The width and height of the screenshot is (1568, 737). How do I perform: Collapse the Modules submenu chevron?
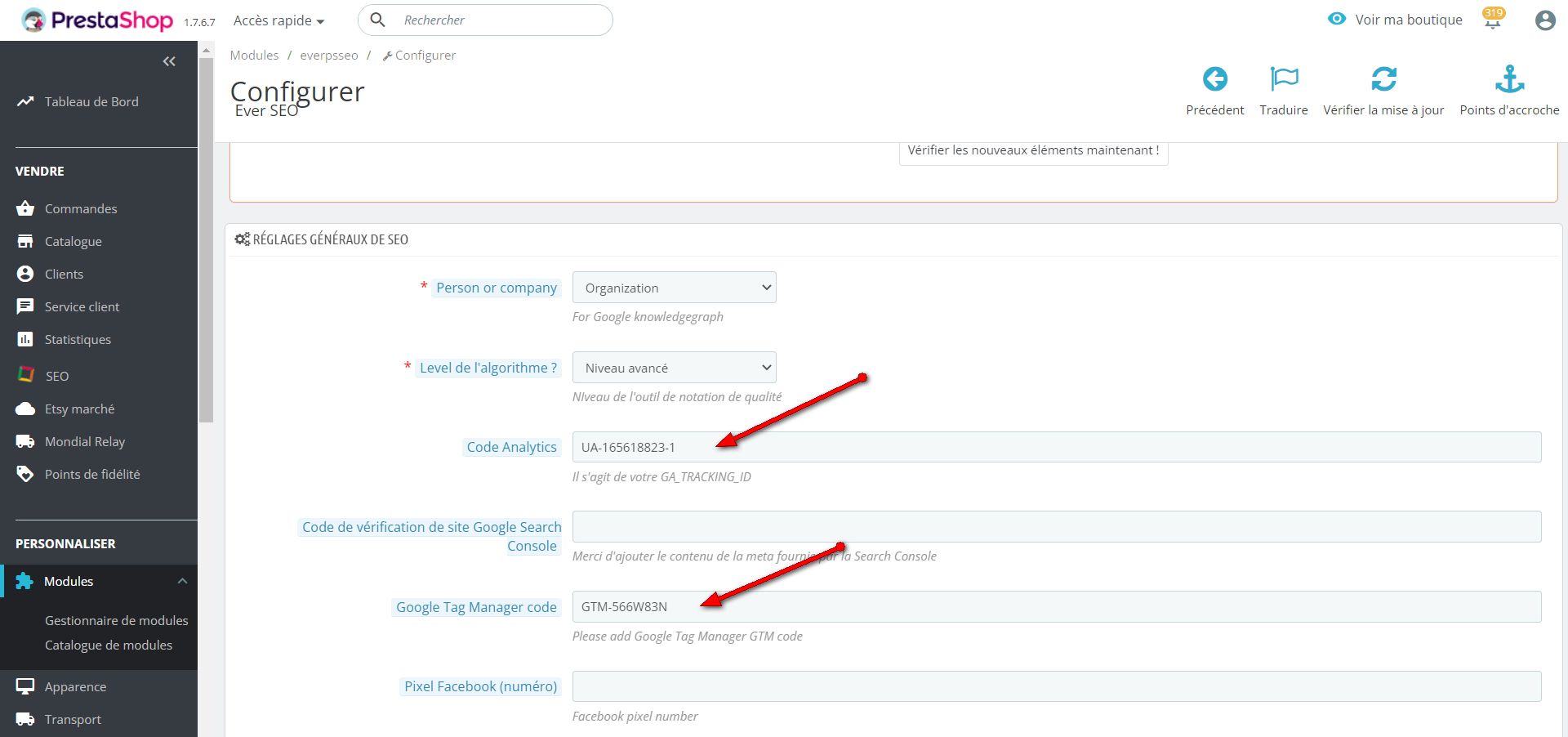pos(182,581)
